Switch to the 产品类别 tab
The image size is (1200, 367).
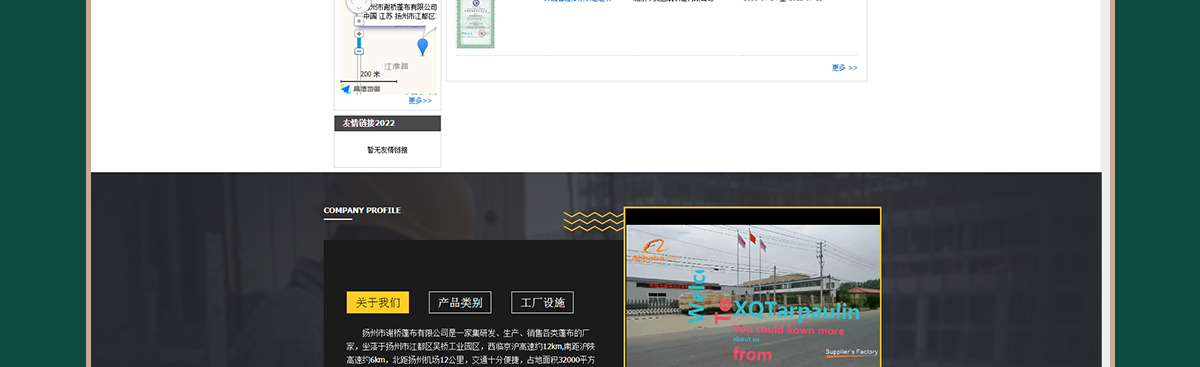coord(460,303)
